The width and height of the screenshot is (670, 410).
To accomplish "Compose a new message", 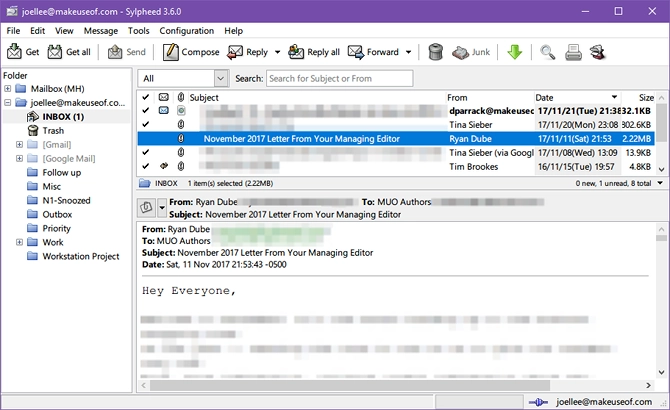I will pyautogui.click(x=191, y=52).
